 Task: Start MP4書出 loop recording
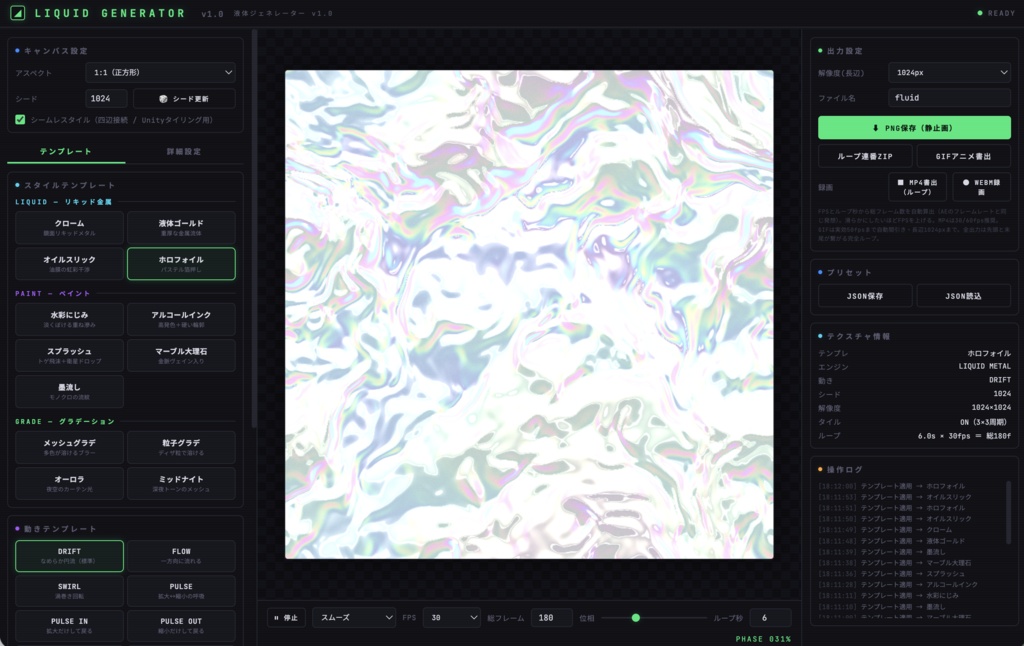pyautogui.click(x=918, y=187)
